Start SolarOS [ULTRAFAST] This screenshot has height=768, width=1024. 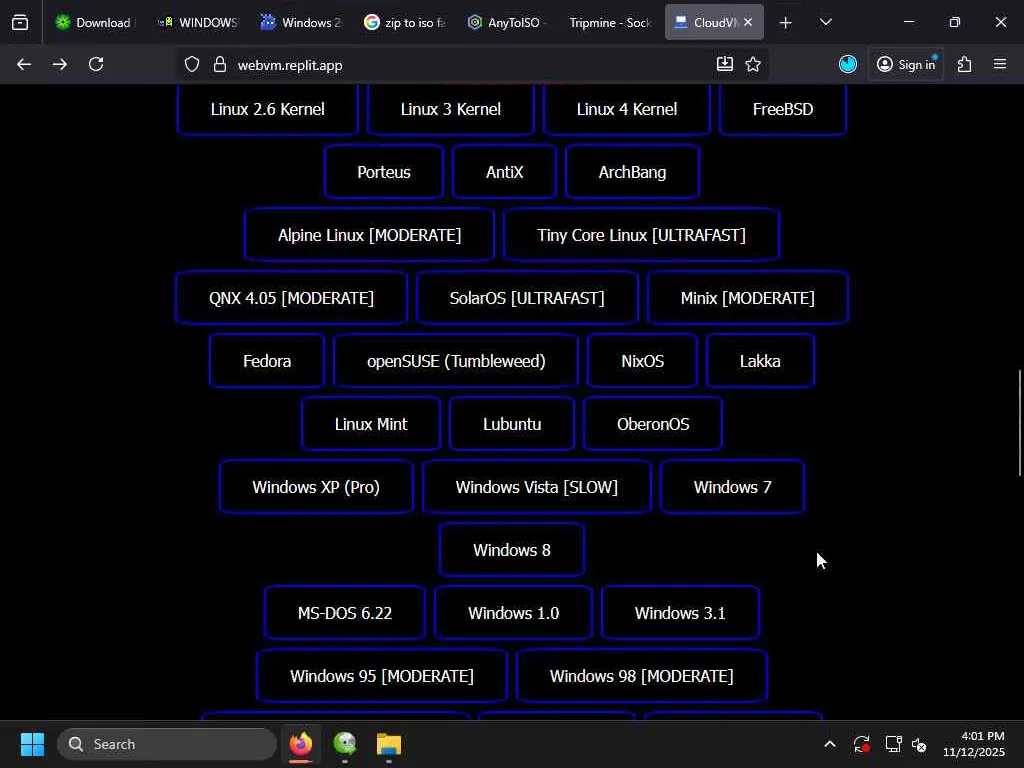tap(527, 298)
